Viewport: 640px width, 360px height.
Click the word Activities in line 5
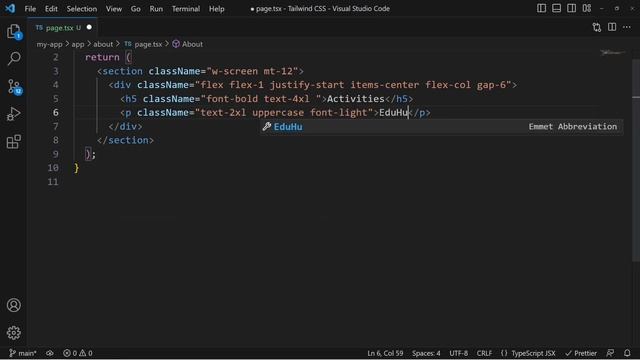356,98
